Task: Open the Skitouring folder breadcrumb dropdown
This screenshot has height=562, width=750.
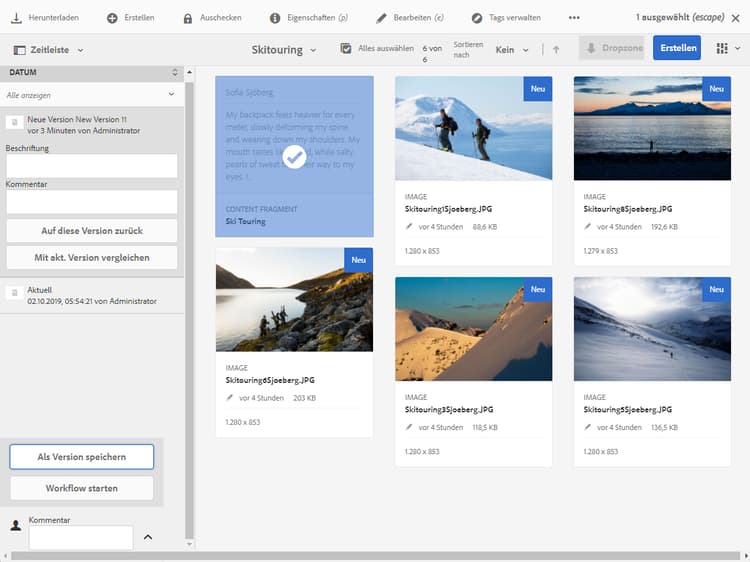Action: coord(313,50)
